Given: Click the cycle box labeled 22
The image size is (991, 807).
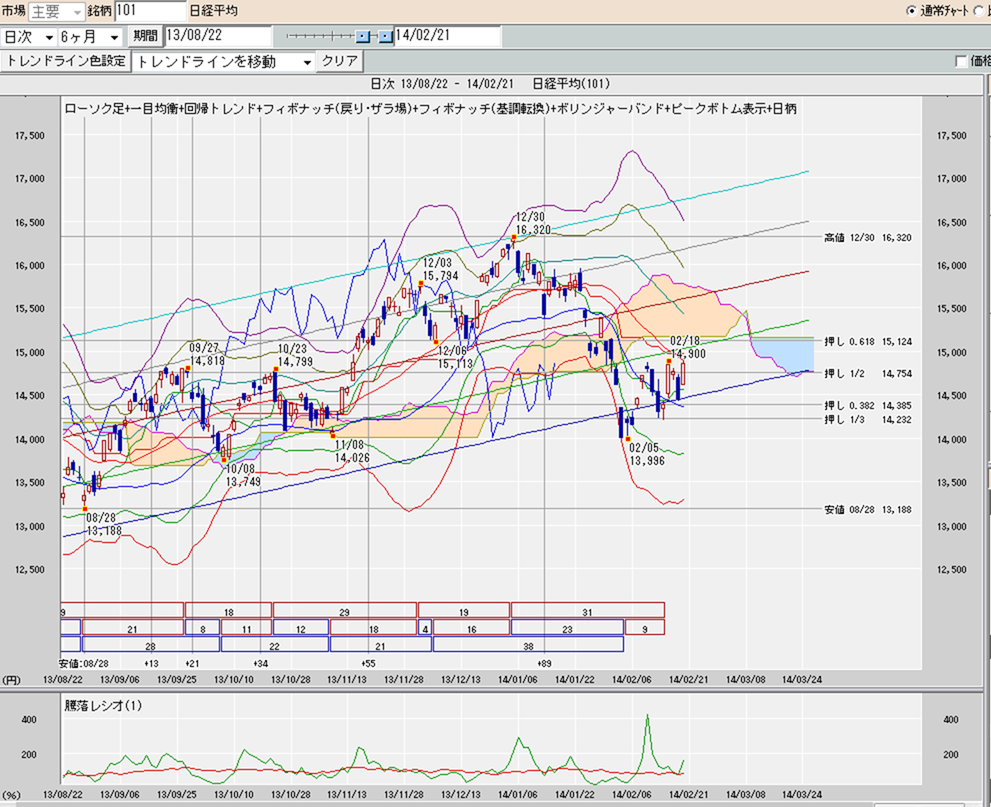Looking at the screenshot, I should pyautogui.click(x=274, y=645).
